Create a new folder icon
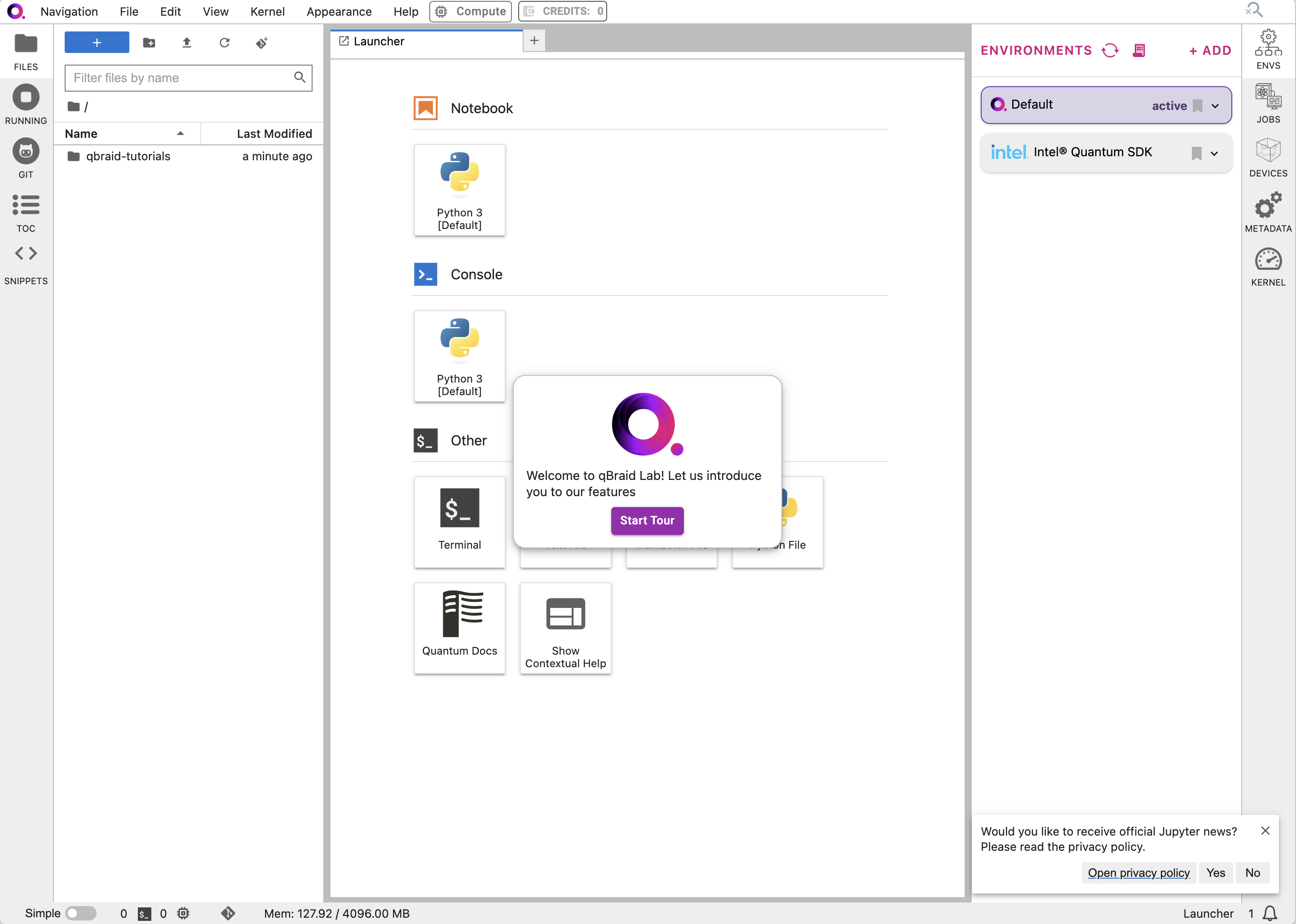This screenshot has height=924, width=1296. [149, 43]
